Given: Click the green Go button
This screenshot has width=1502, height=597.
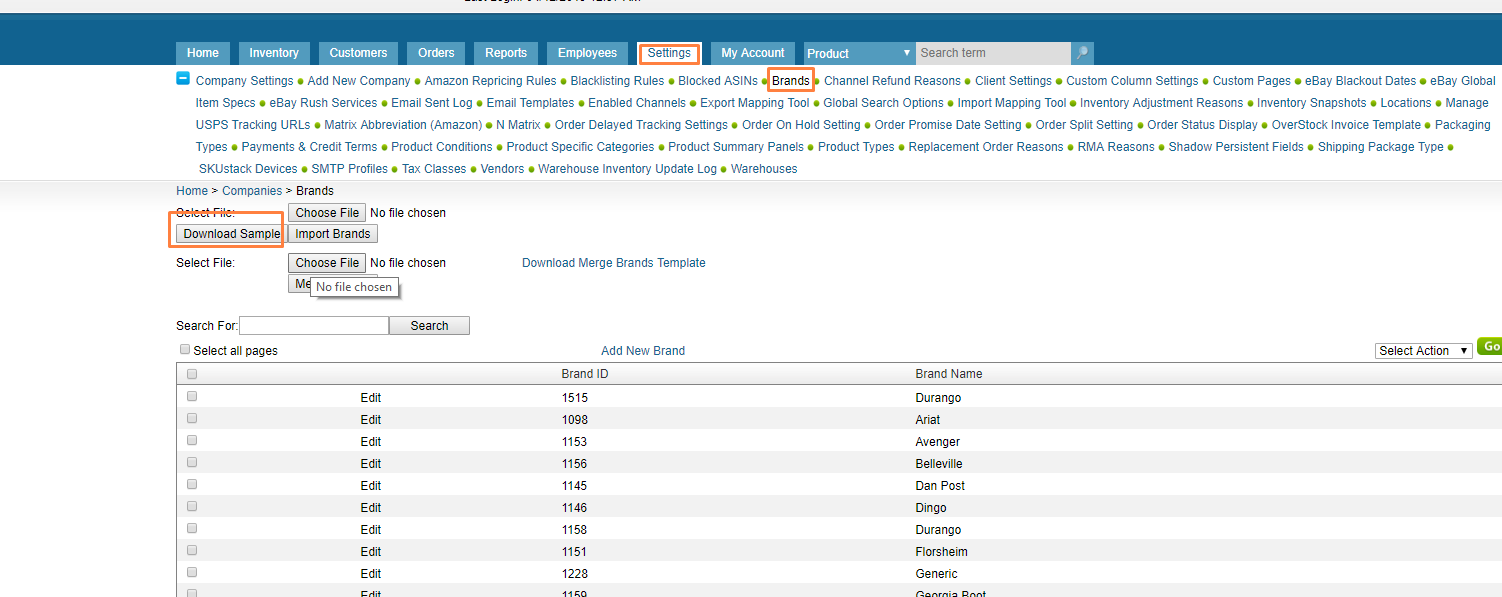Looking at the screenshot, I should tap(1490, 346).
